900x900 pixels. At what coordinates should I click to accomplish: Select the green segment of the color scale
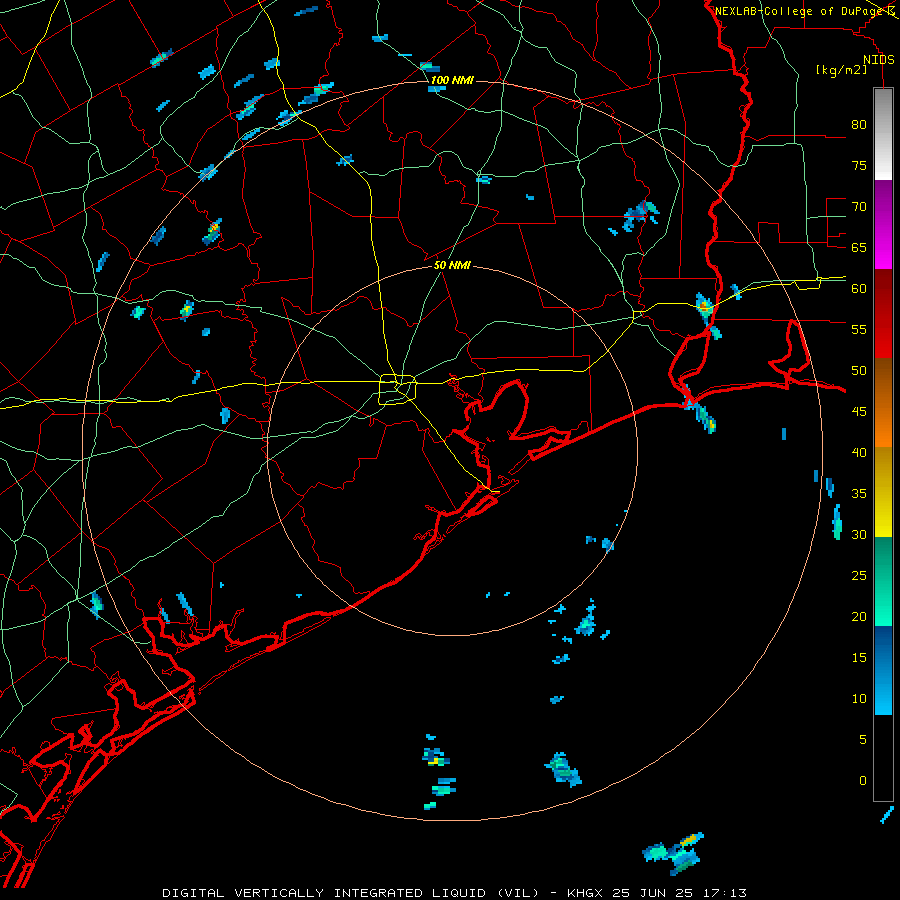coord(883,581)
